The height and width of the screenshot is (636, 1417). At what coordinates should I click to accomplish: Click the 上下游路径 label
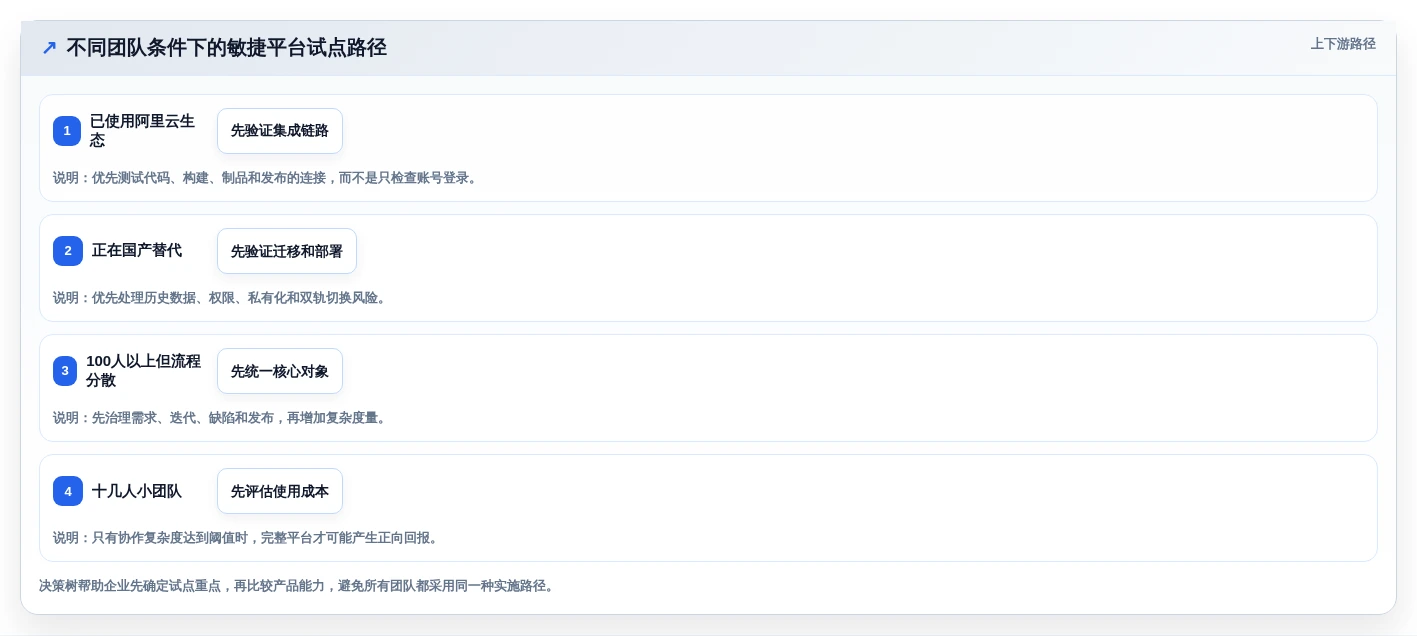coord(1343,44)
